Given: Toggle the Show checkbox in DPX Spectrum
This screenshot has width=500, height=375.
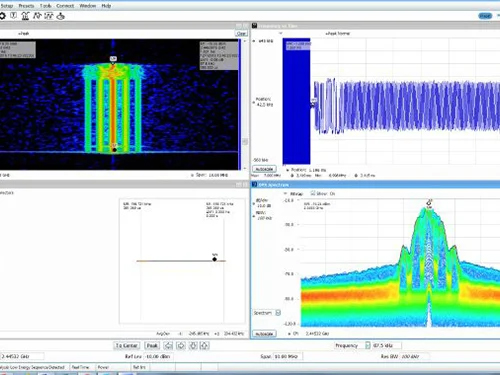Looking at the screenshot, I should click(x=313, y=193).
